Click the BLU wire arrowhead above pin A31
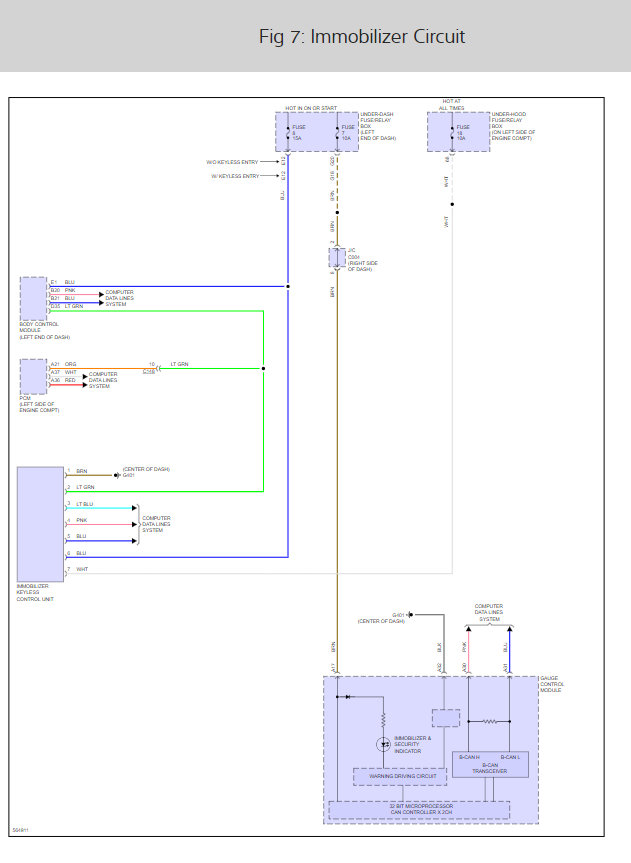Viewport: 631px width, 863px height. click(509, 629)
